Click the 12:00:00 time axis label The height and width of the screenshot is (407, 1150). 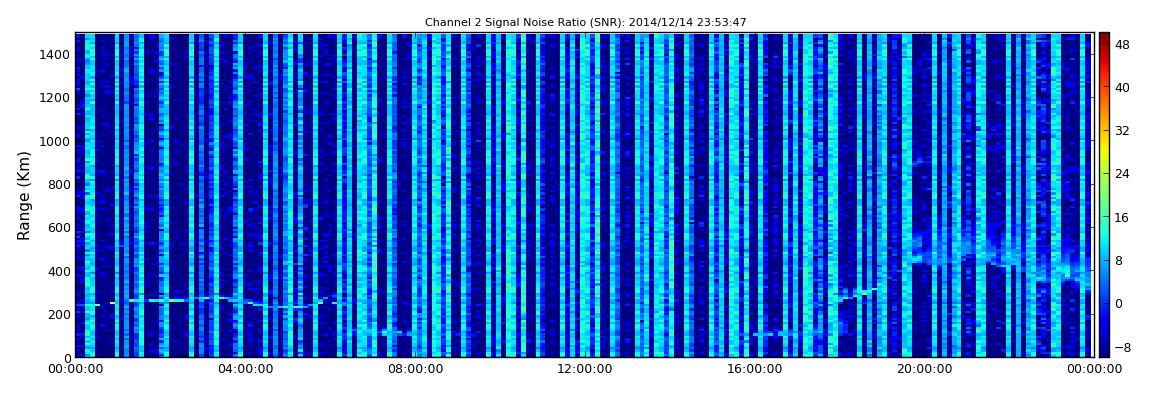(585, 370)
